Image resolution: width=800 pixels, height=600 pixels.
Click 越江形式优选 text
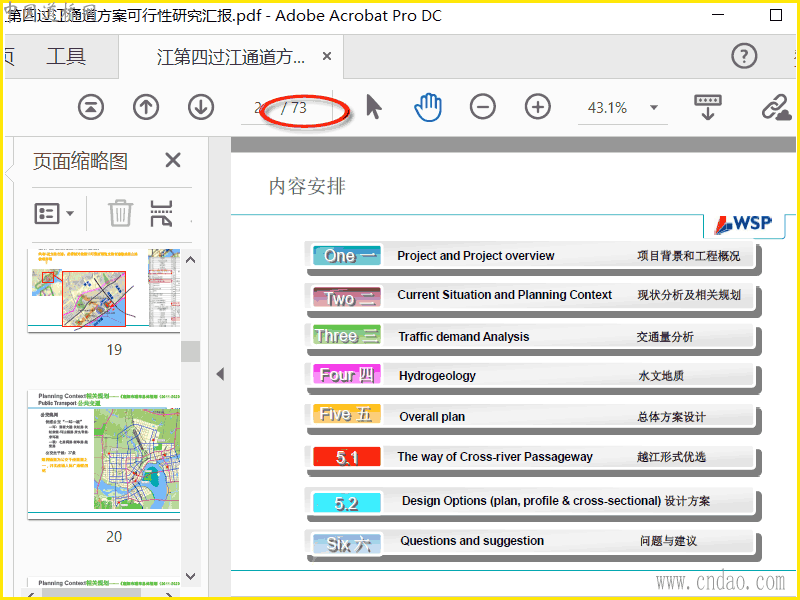[671, 457]
